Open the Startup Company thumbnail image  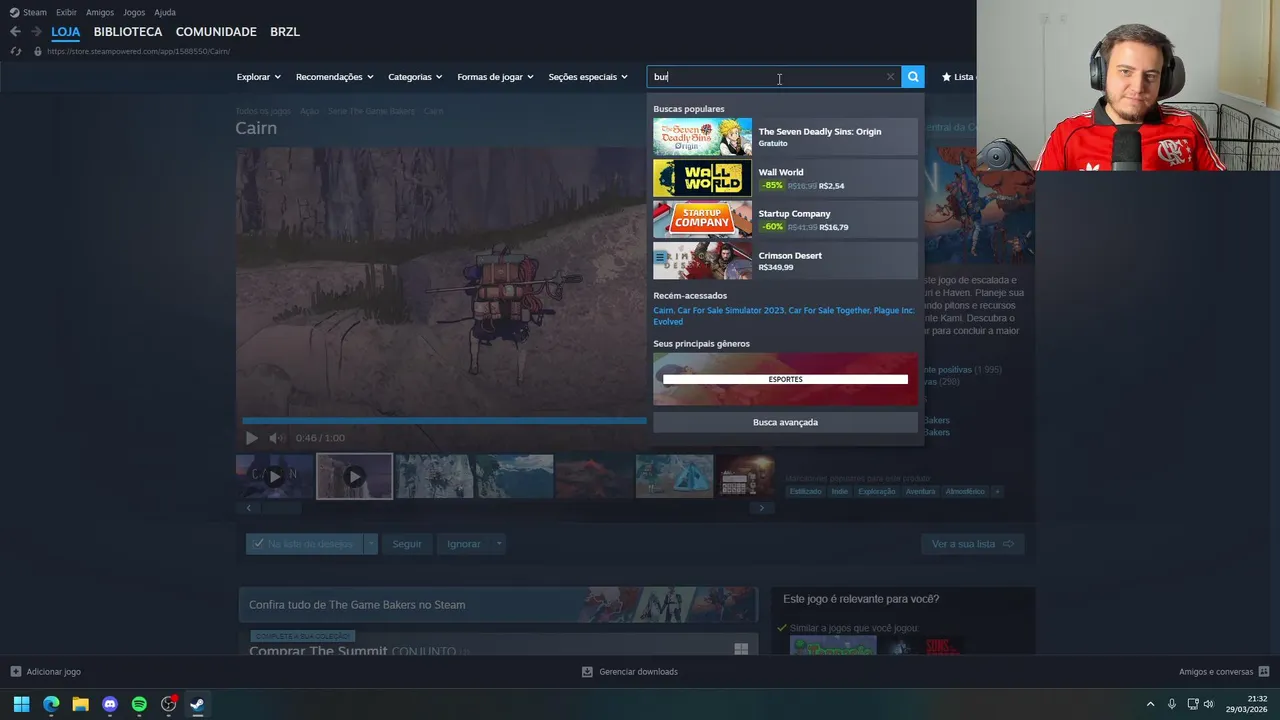tap(702, 220)
